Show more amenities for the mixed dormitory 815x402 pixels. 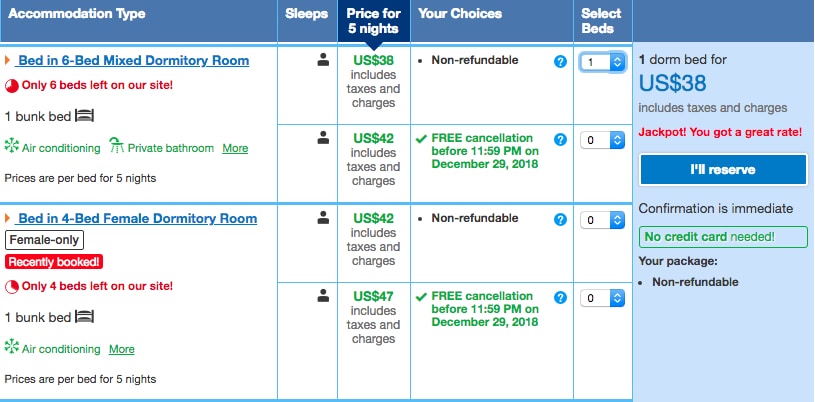point(235,148)
